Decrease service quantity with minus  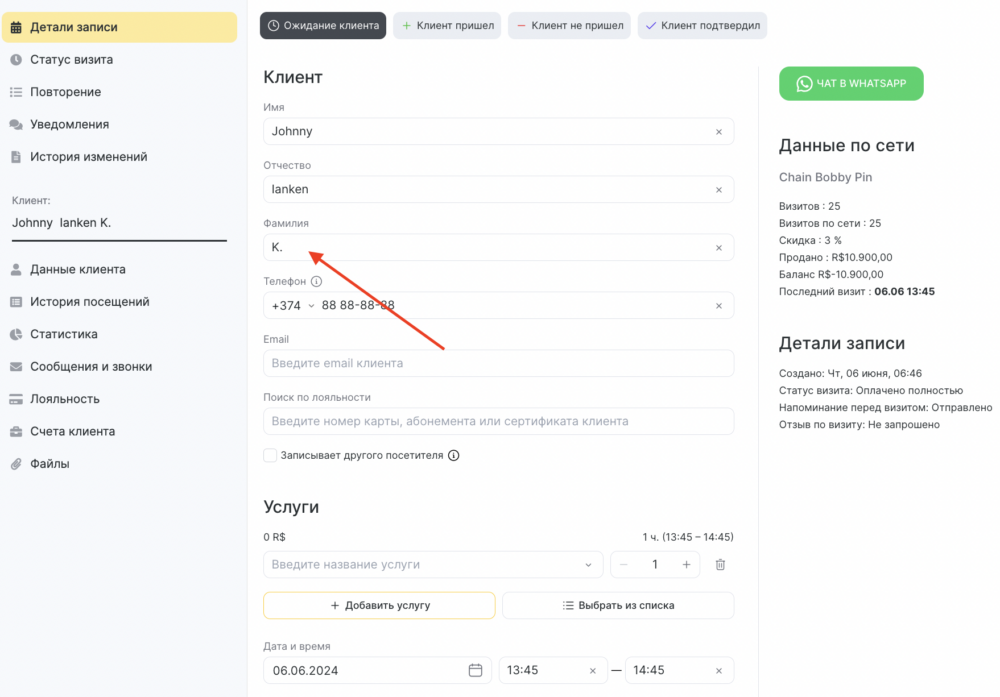click(624, 564)
